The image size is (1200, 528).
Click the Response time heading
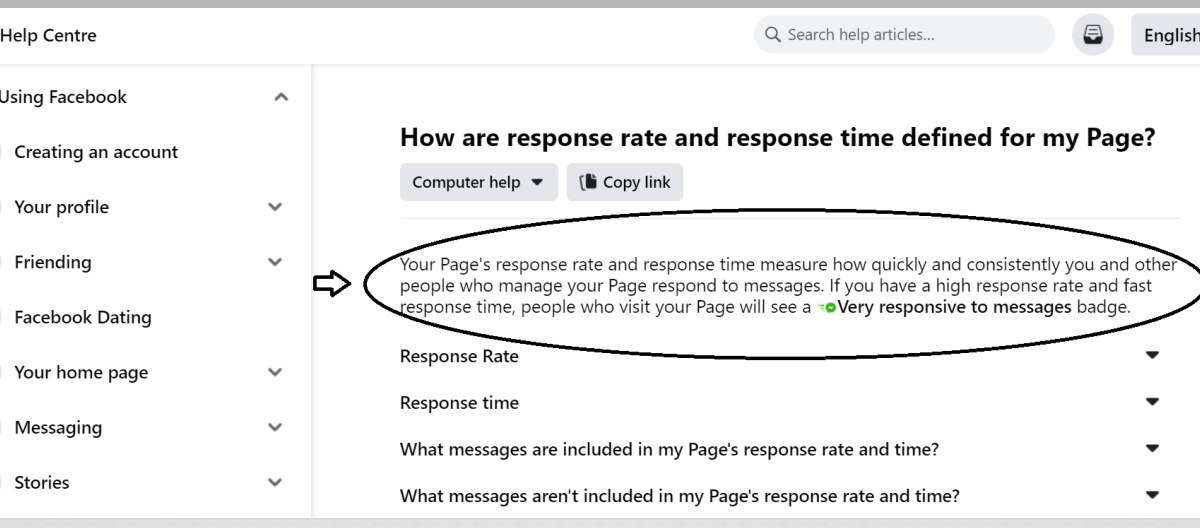pyautogui.click(x=459, y=403)
